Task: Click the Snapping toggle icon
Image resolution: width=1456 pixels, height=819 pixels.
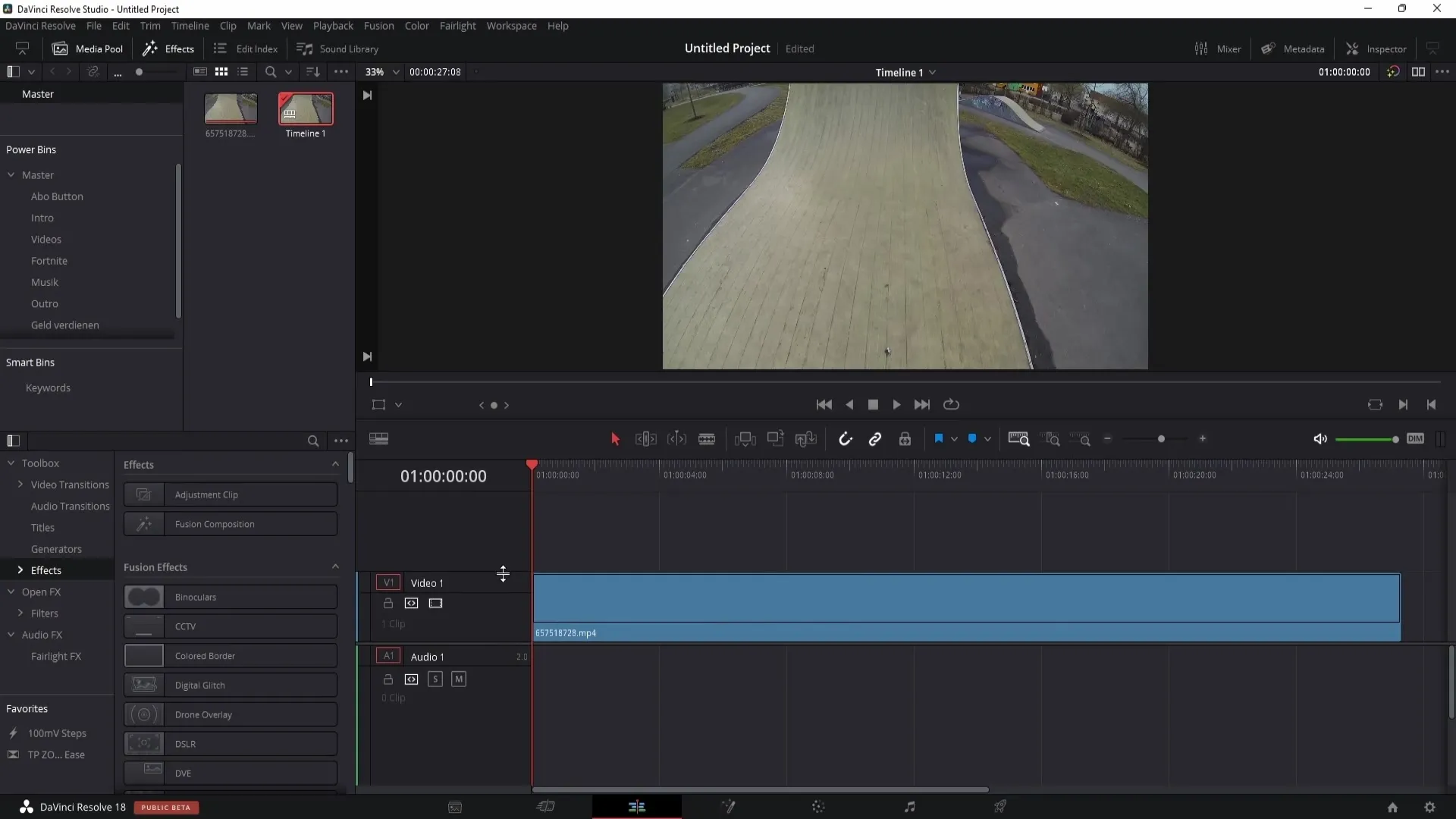Action: point(845,440)
